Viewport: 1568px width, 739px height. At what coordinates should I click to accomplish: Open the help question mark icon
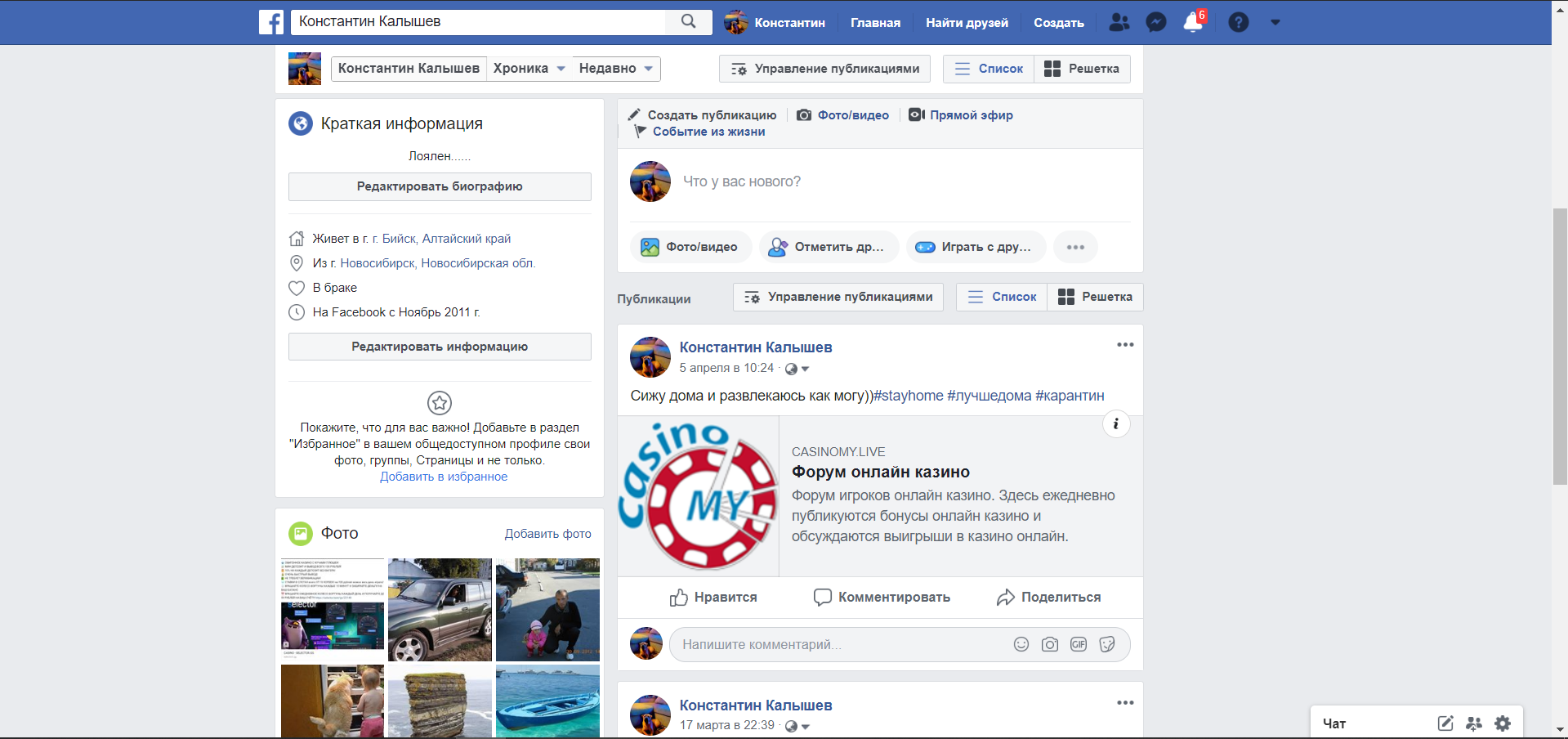(1238, 23)
